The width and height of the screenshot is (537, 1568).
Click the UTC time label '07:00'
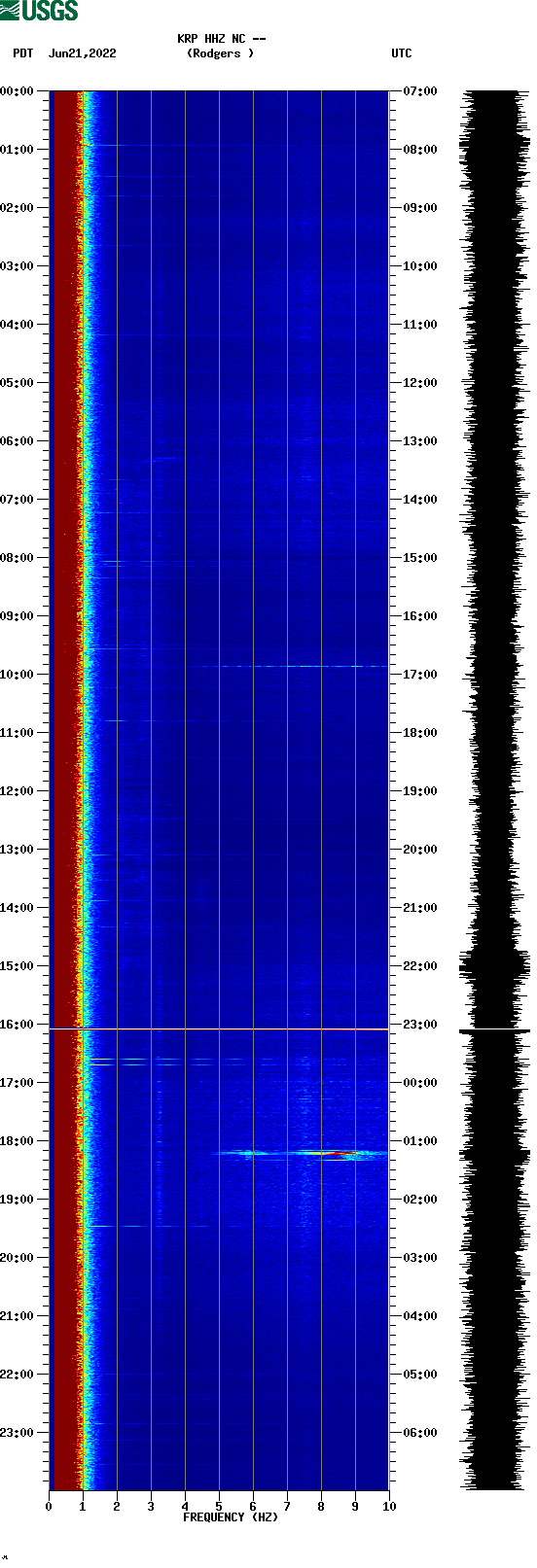point(420,90)
